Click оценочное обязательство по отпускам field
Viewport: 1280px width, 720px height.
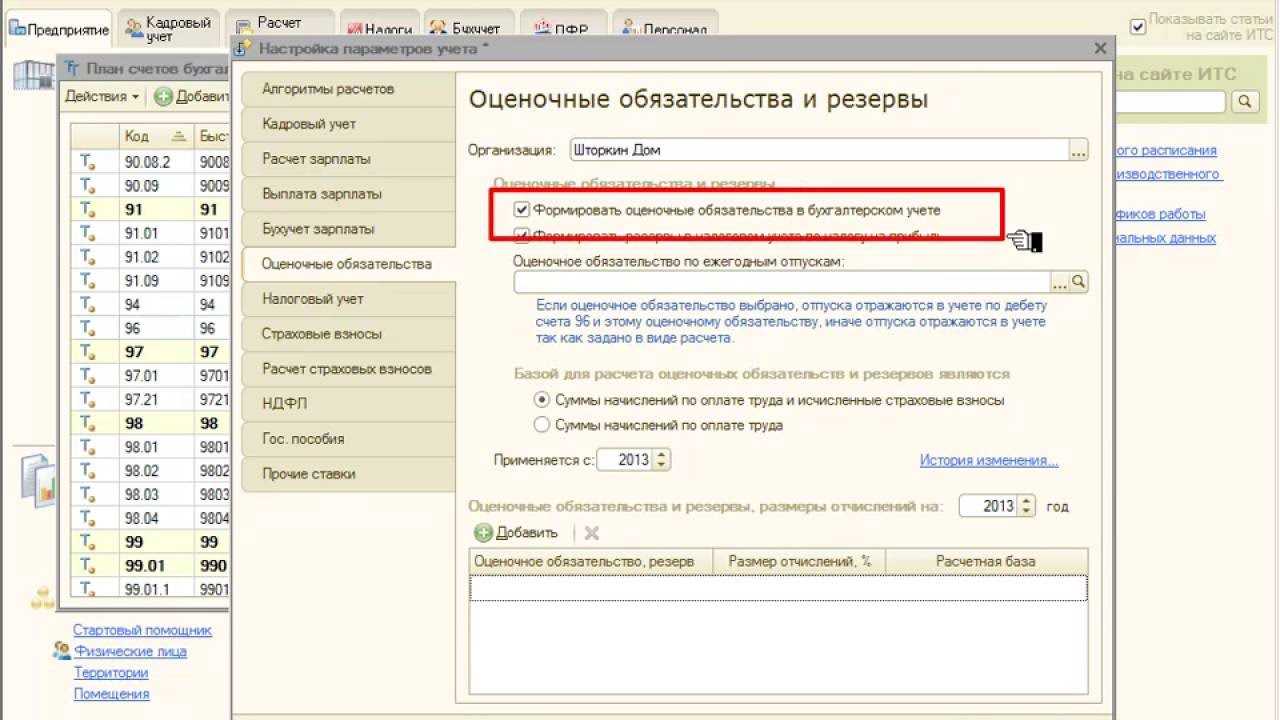(x=782, y=282)
